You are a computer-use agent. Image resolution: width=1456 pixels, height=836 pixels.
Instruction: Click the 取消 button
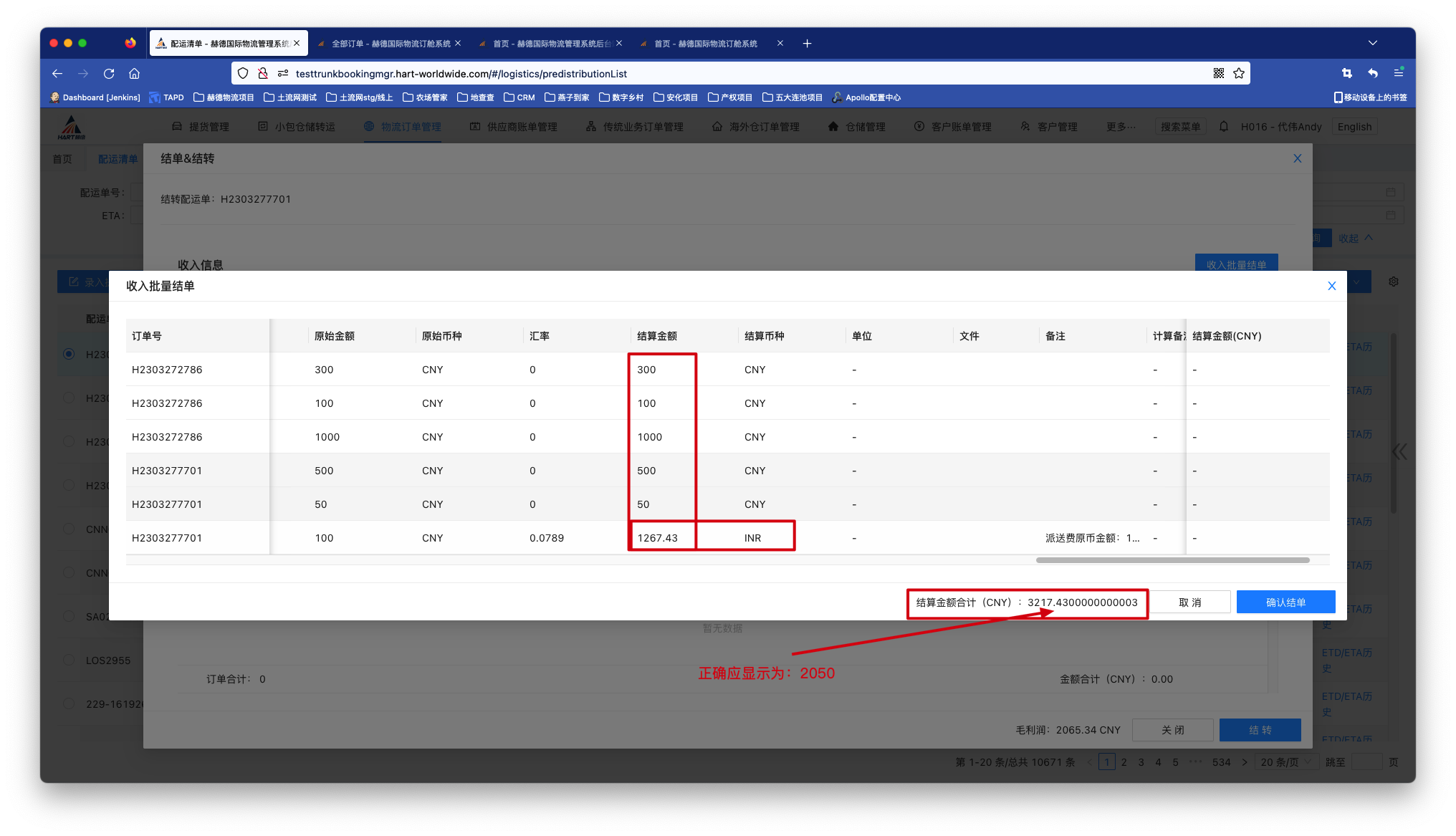pyautogui.click(x=1189, y=602)
